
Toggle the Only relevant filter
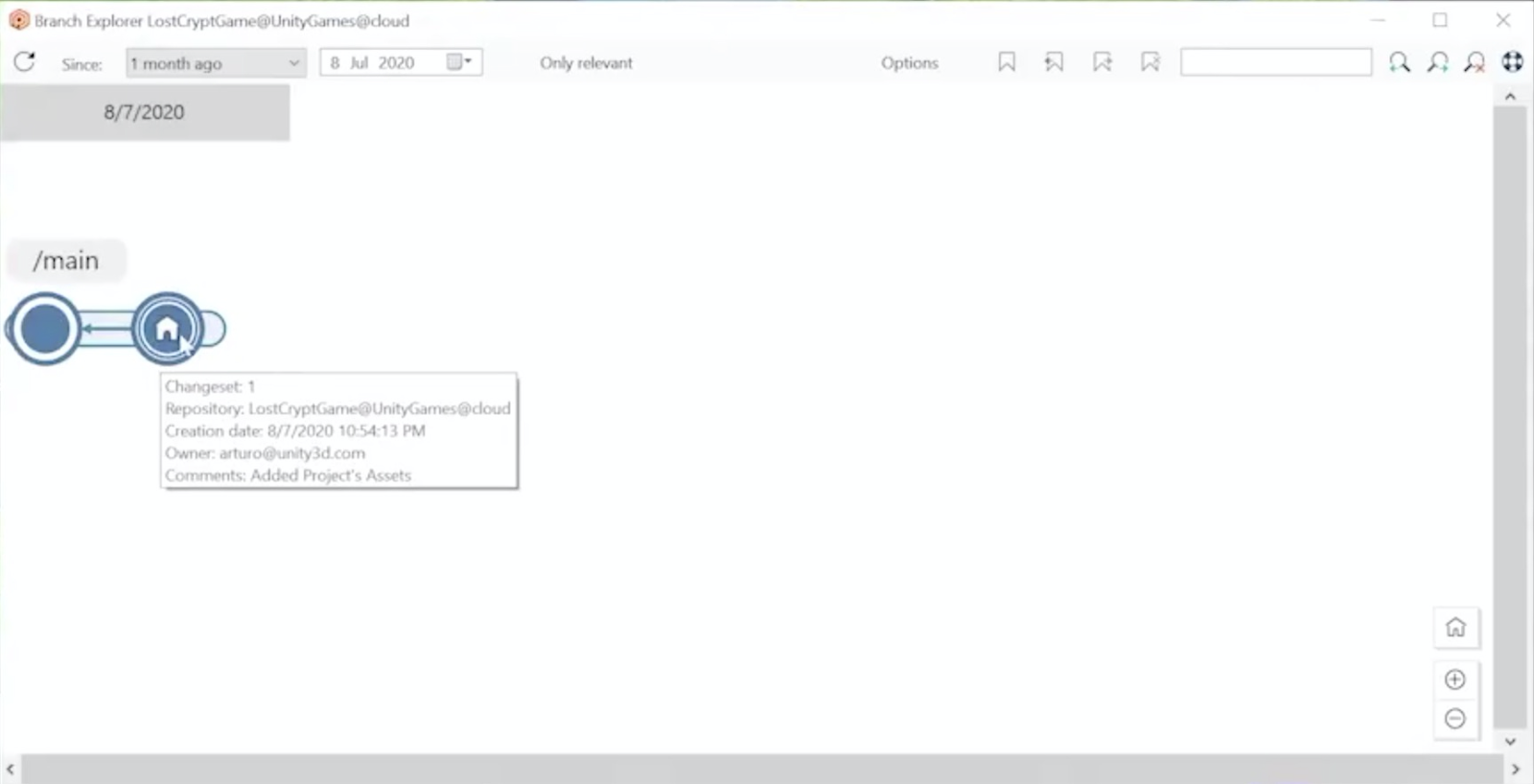tap(586, 63)
